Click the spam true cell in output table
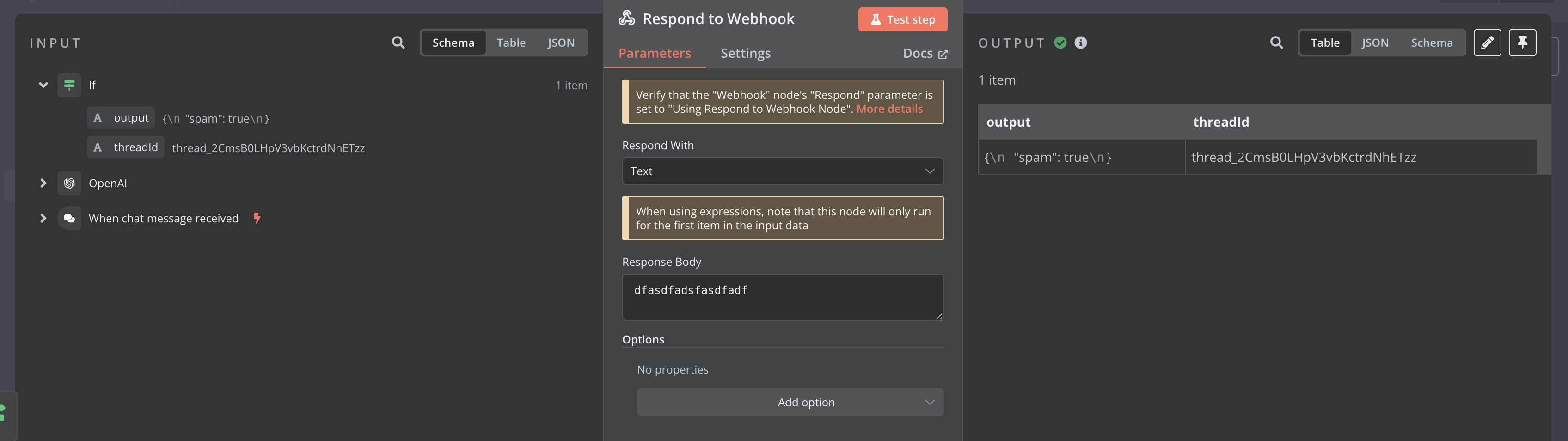This screenshot has width=1568, height=441. [x=1081, y=157]
